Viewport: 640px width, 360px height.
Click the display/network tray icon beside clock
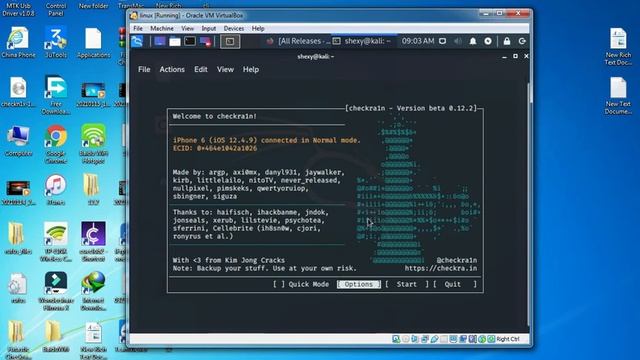pos(442,41)
